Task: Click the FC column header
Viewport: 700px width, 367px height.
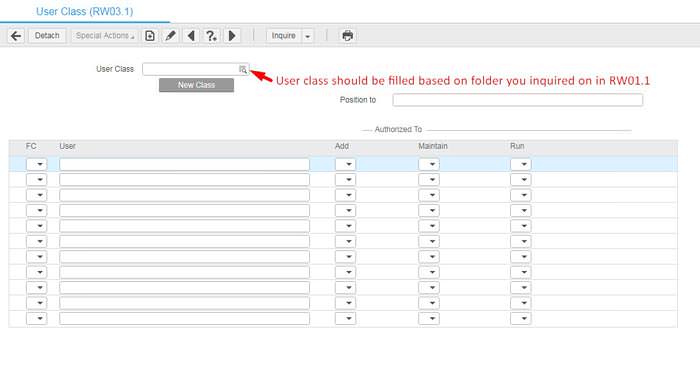Action: coord(31,146)
